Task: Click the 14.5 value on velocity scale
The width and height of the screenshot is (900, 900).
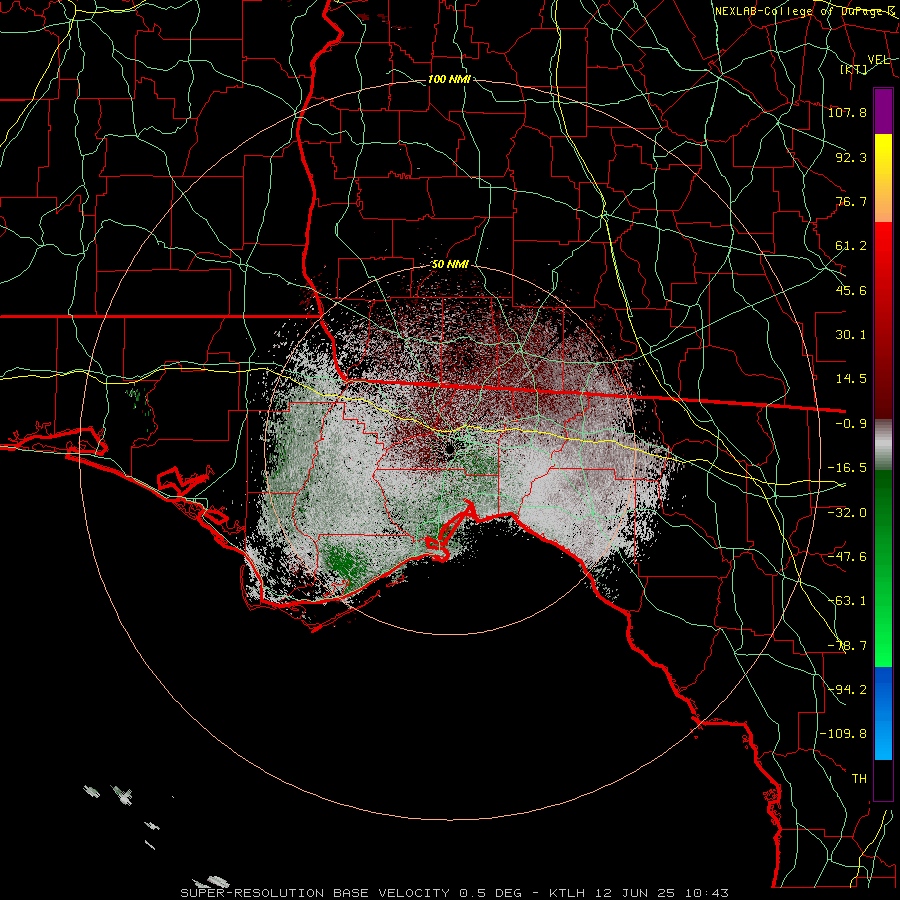Action: pyautogui.click(x=851, y=379)
